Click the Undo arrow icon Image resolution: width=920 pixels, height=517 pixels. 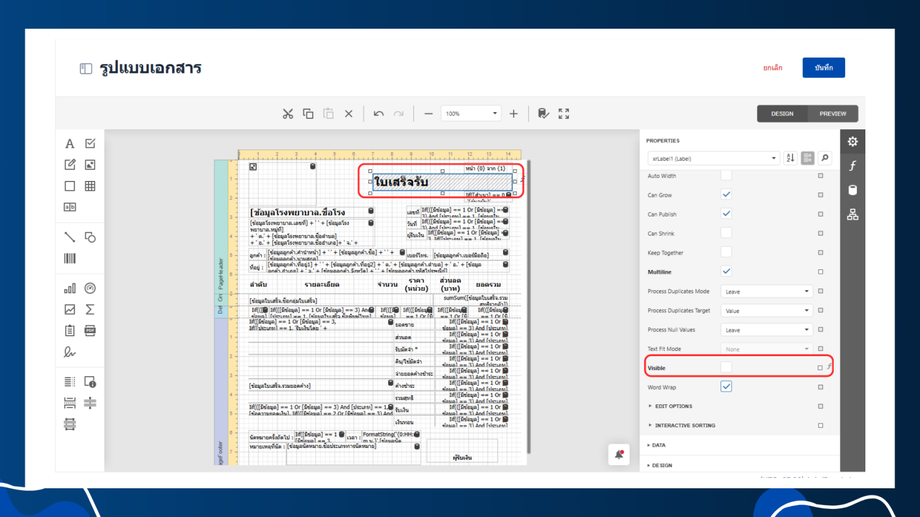[378, 114]
